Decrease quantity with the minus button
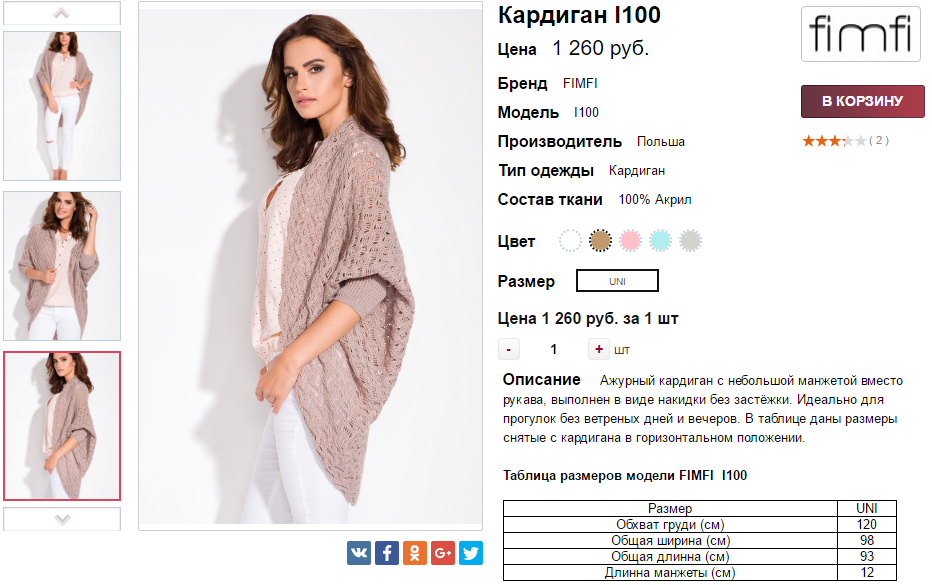The width and height of the screenshot is (932, 585). pos(509,350)
